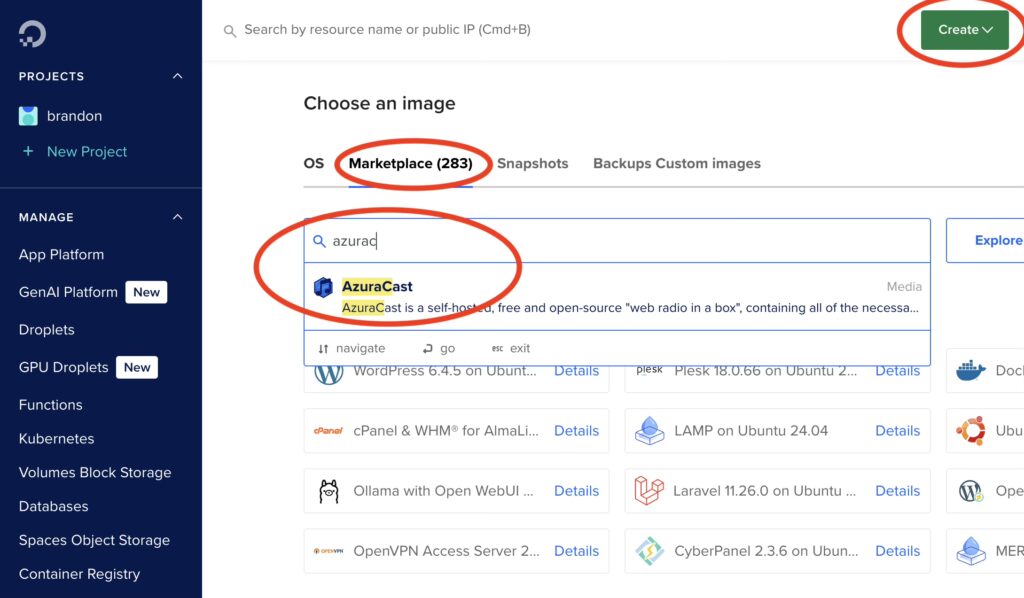This screenshot has height=598, width=1024.
Task: Click the WordPress logo icon
Action: (328, 371)
